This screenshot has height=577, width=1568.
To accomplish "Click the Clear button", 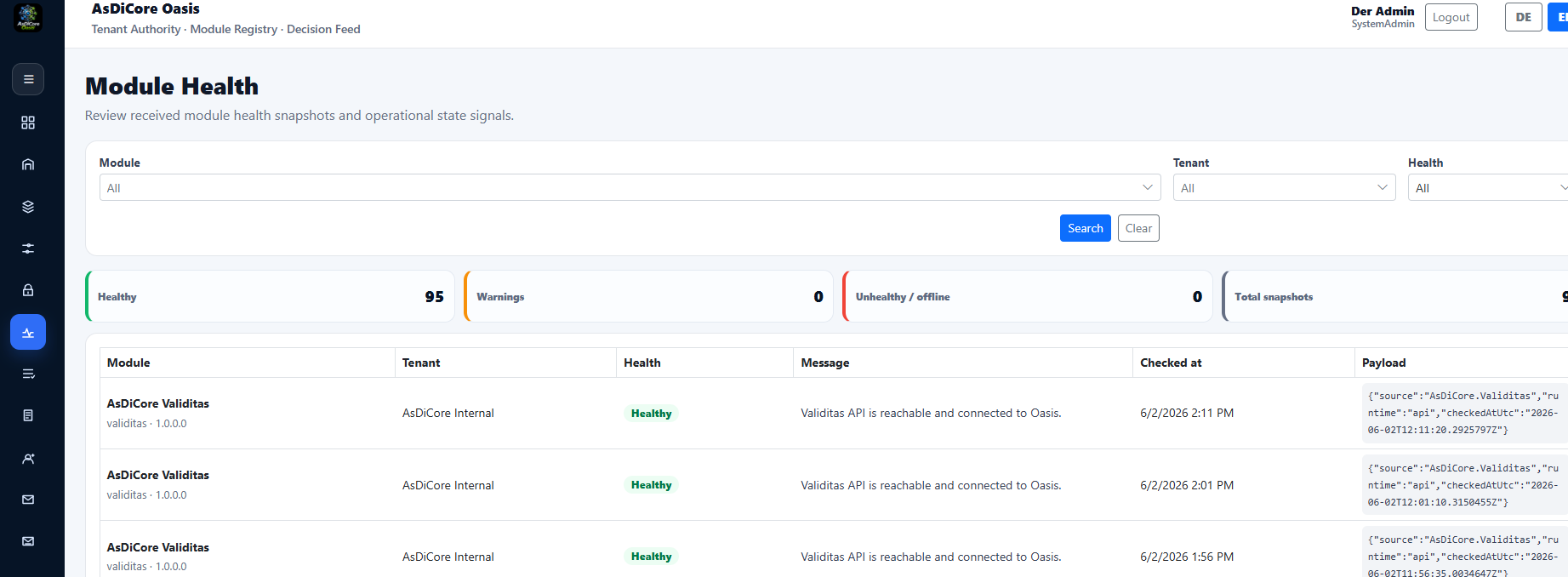I will tap(1138, 228).
